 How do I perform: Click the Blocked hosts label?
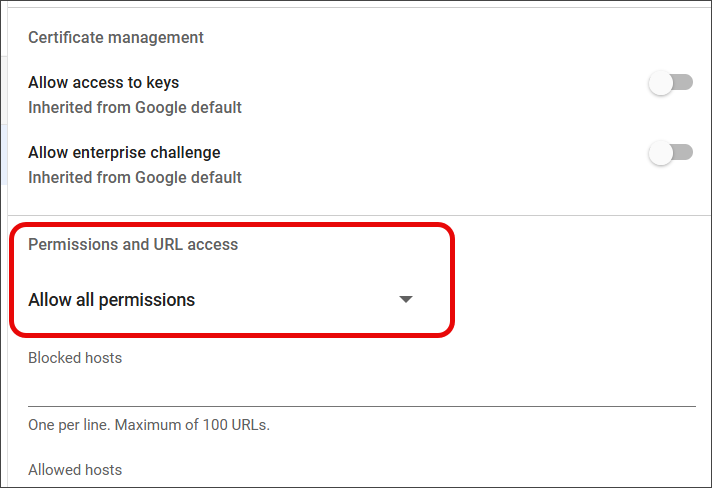(x=75, y=357)
